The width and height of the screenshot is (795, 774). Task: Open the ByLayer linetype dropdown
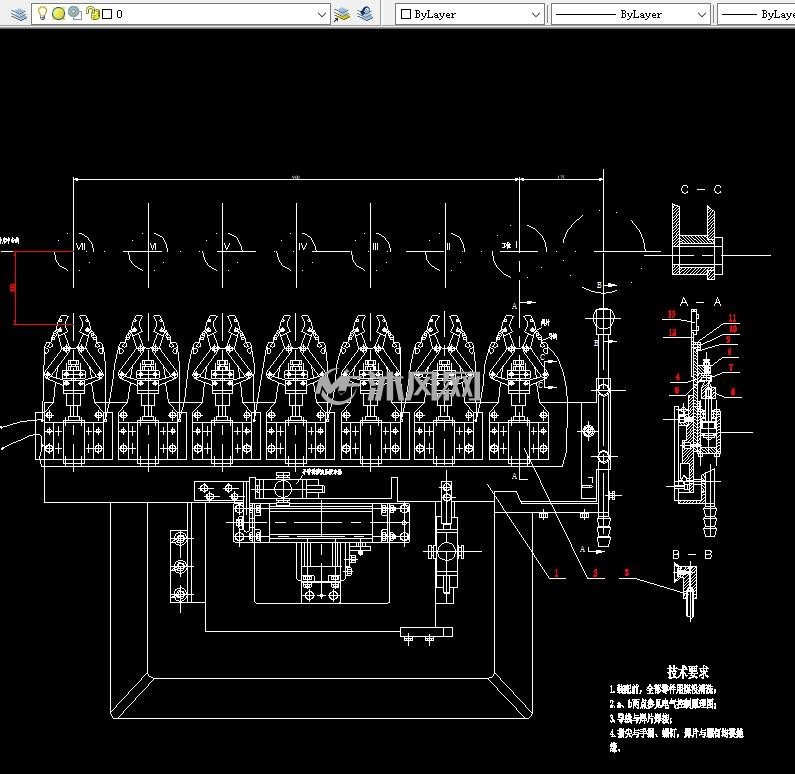pyautogui.click(x=630, y=14)
